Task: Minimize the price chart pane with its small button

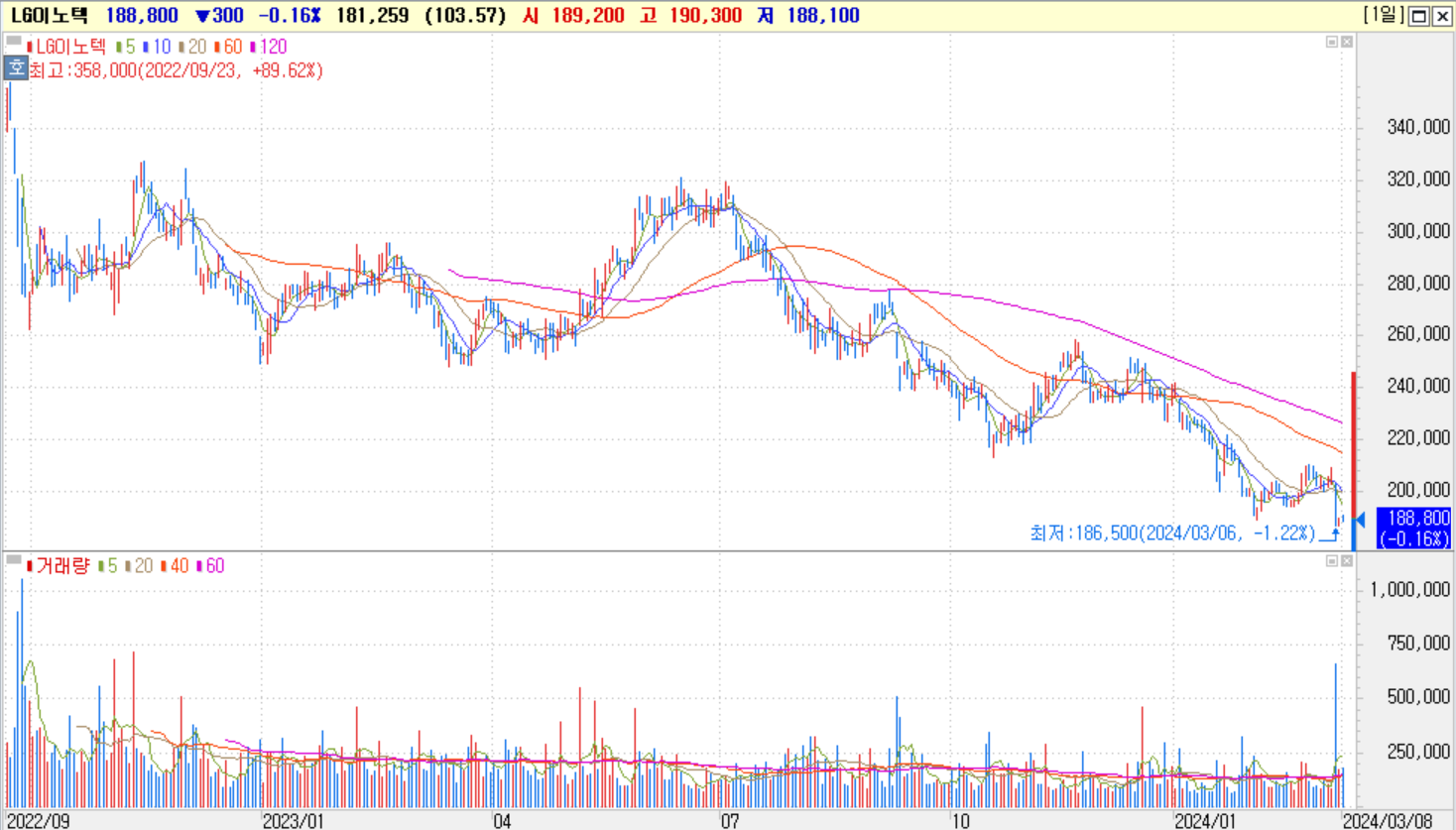Action: pyautogui.click(x=1332, y=42)
